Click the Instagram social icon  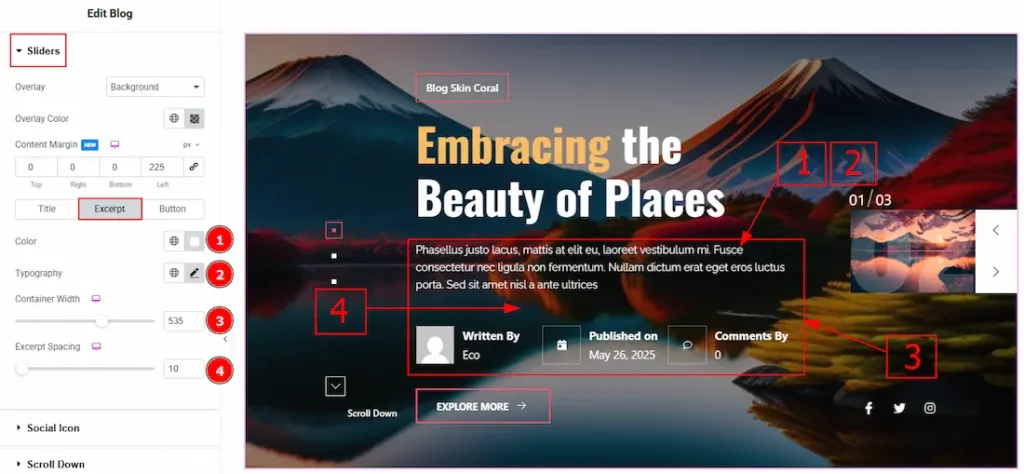pyautogui.click(x=930, y=408)
